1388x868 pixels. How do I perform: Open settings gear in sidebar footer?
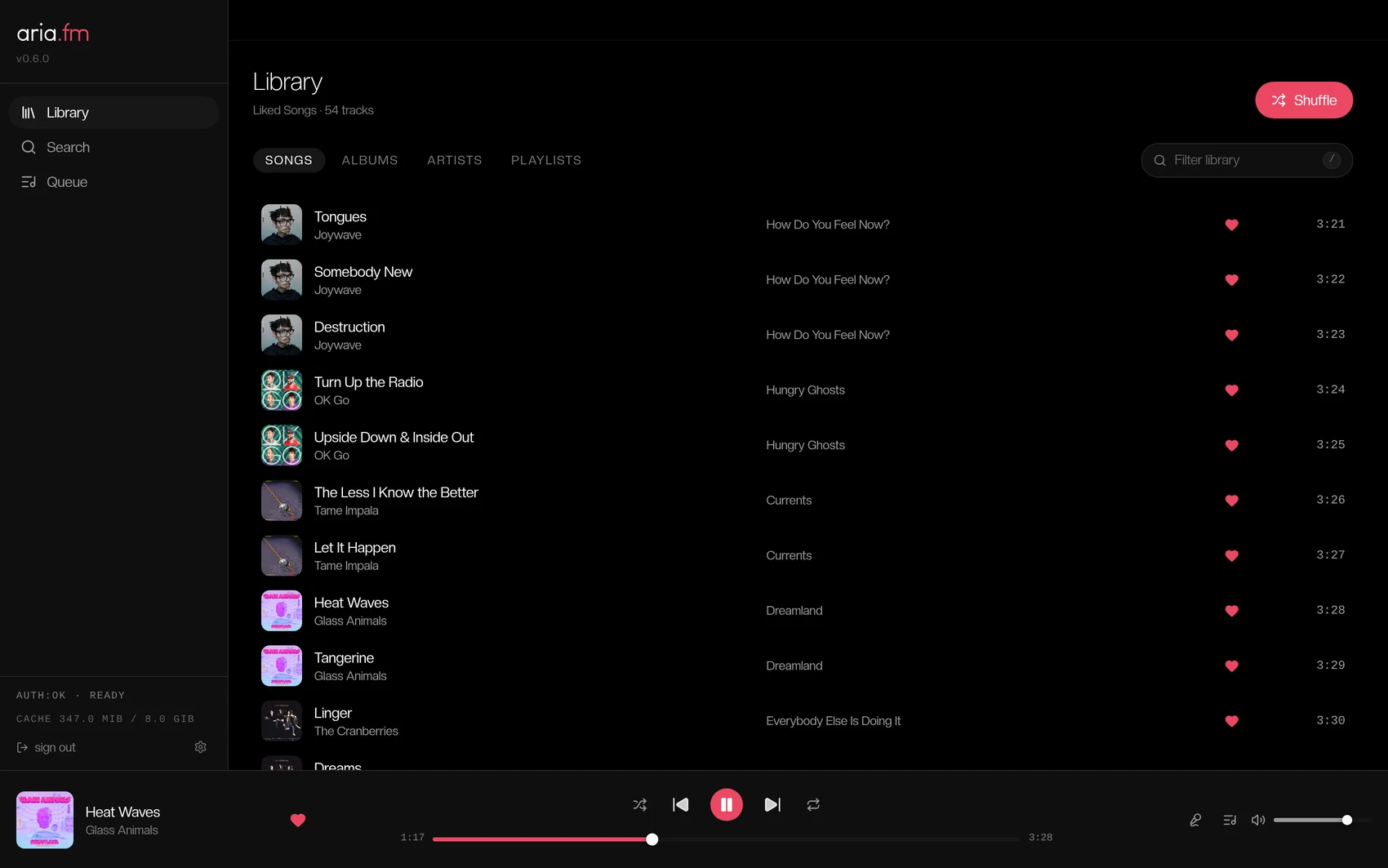tap(200, 747)
